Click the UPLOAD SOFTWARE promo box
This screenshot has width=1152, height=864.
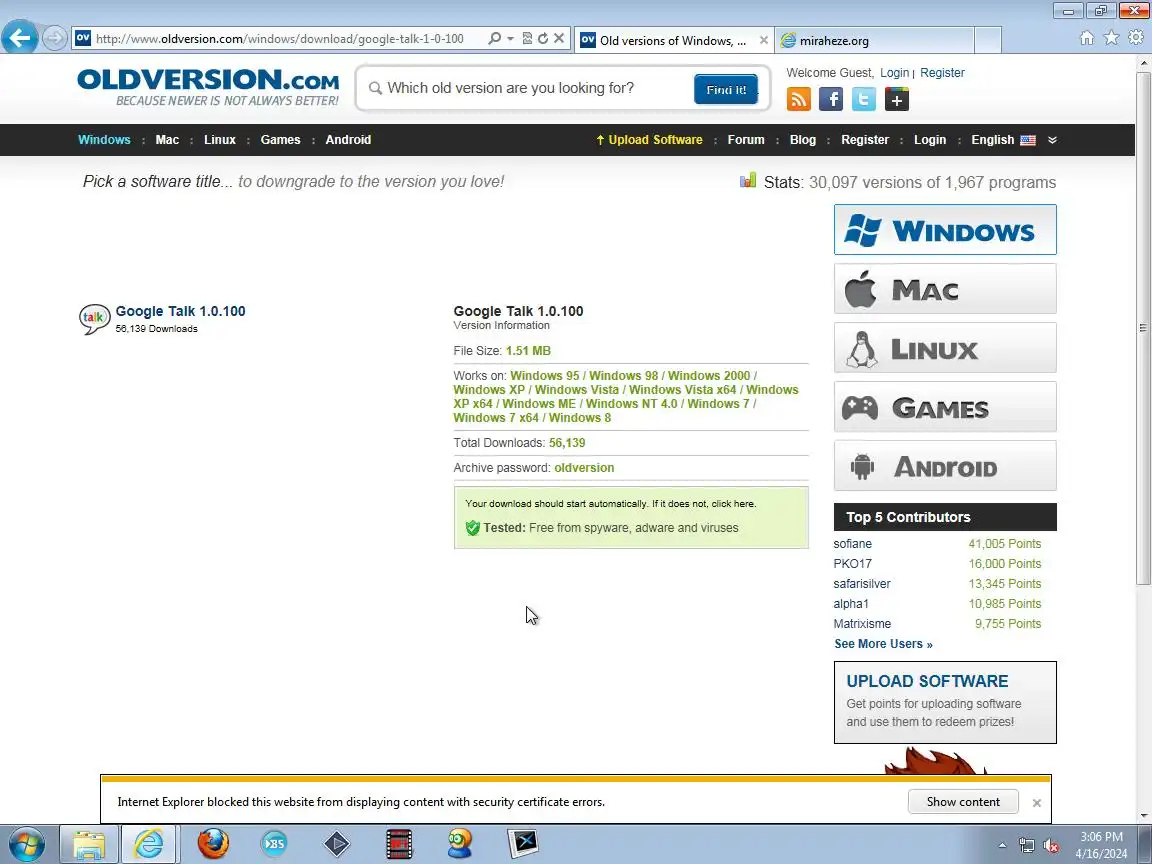coord(945,702)
